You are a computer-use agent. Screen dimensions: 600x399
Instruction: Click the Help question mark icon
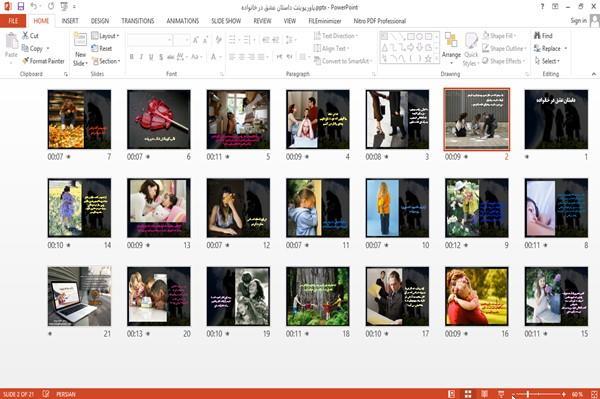point(542,7)
